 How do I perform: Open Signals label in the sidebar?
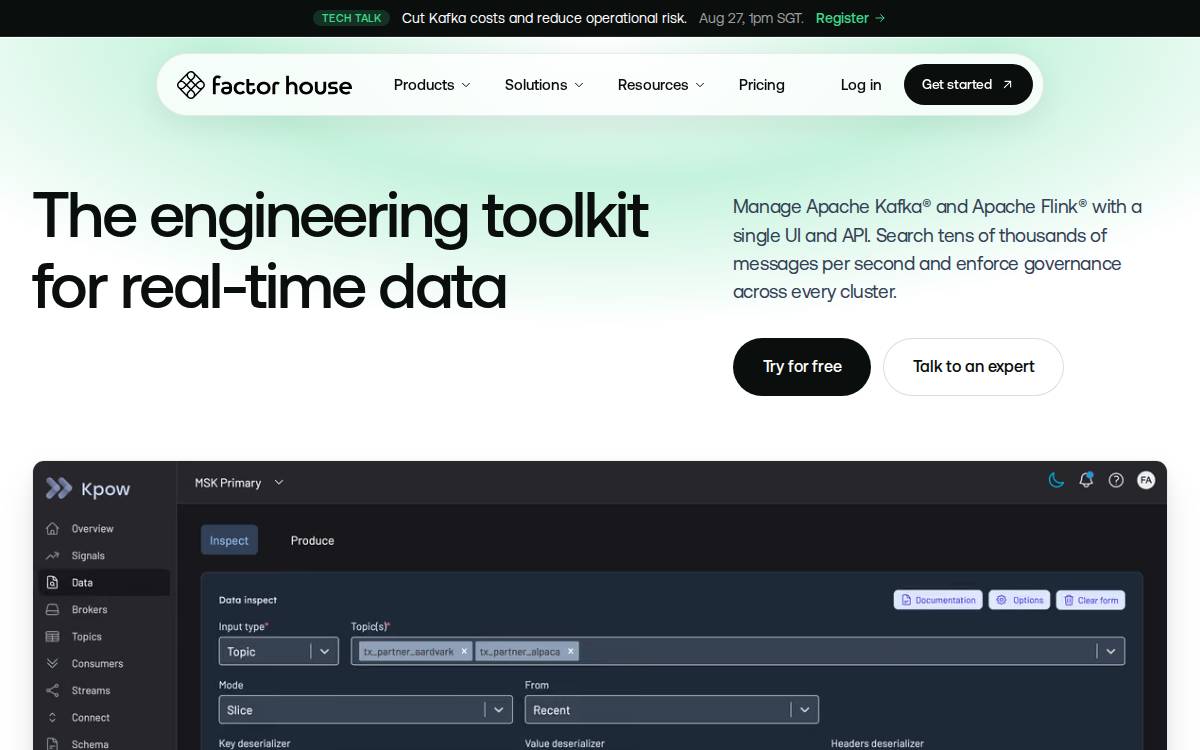tap(88, 555)
